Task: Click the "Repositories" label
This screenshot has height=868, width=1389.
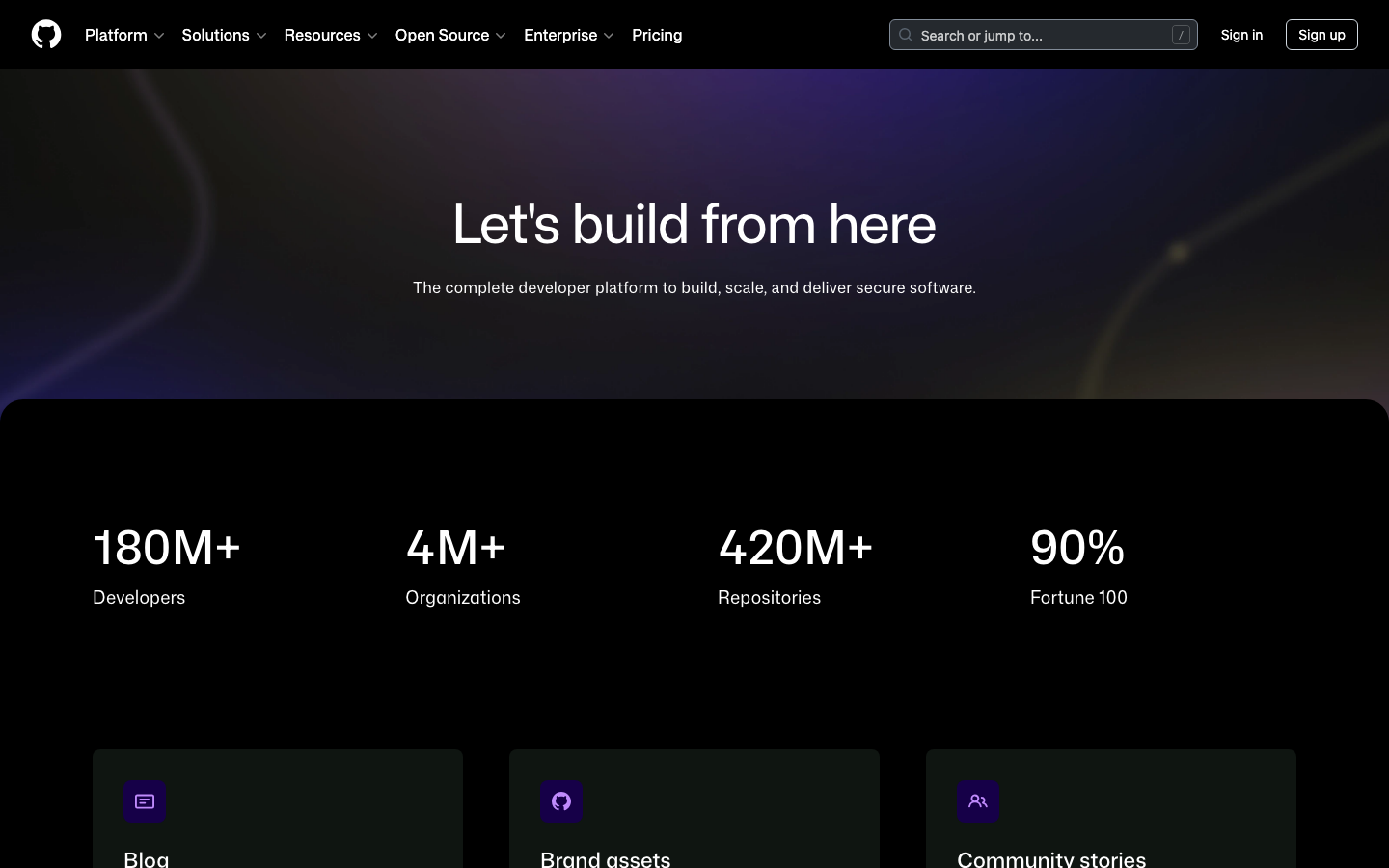Action: point(770,598)
